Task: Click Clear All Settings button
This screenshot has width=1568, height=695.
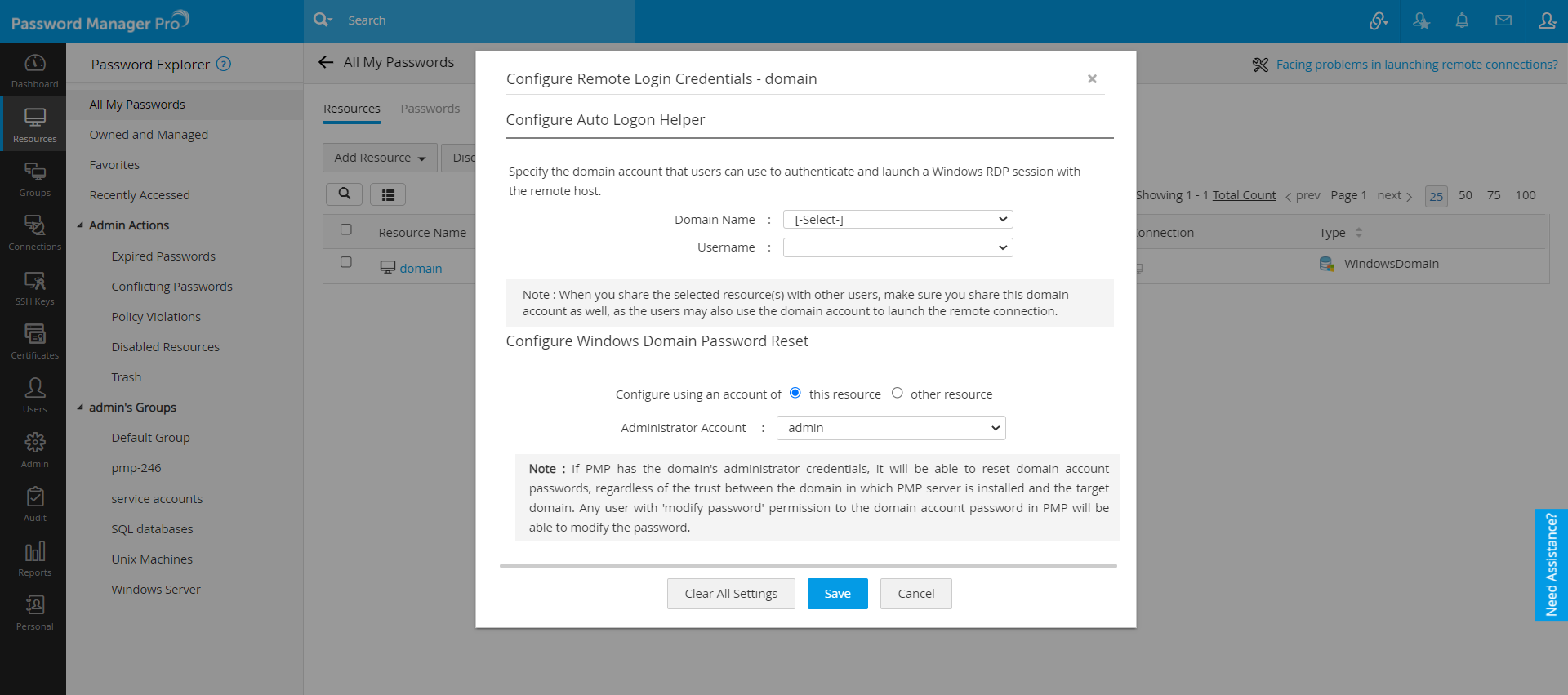Action: (731, 594)
